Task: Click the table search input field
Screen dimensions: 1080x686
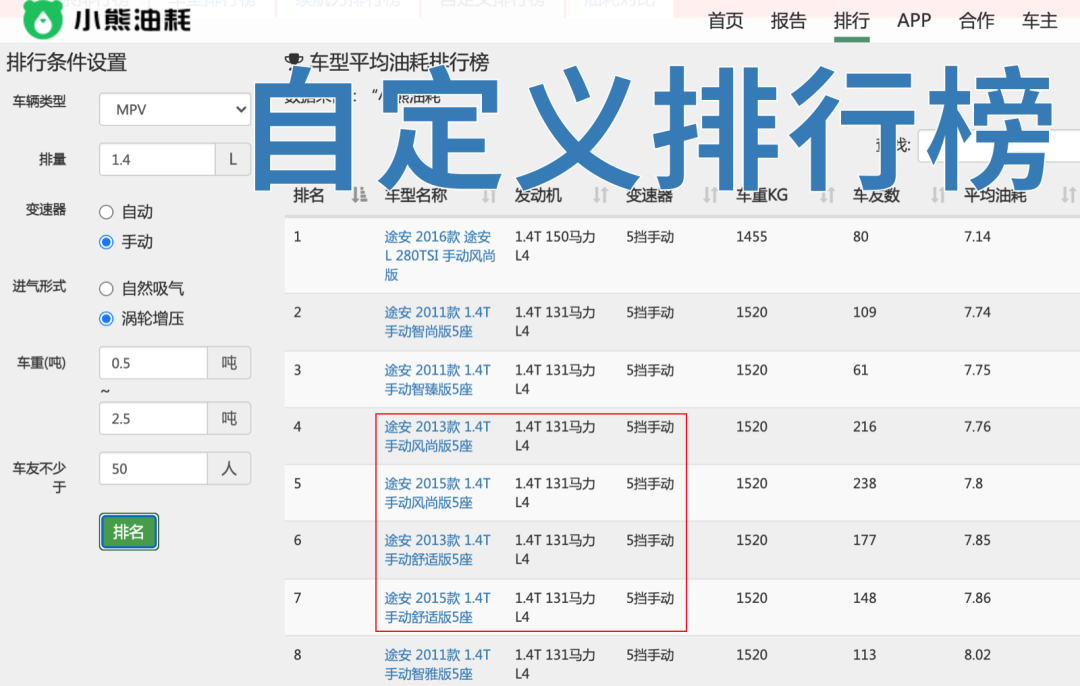Action: tap(999, 145)
